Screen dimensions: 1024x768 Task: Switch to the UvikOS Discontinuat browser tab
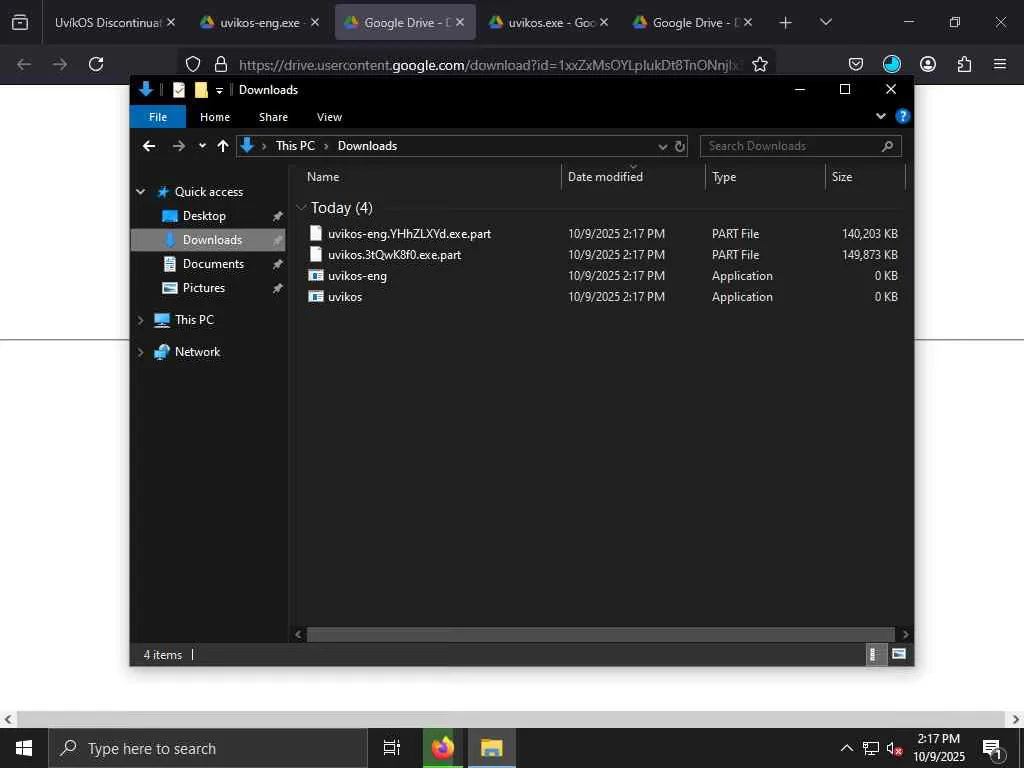[108, 23]
